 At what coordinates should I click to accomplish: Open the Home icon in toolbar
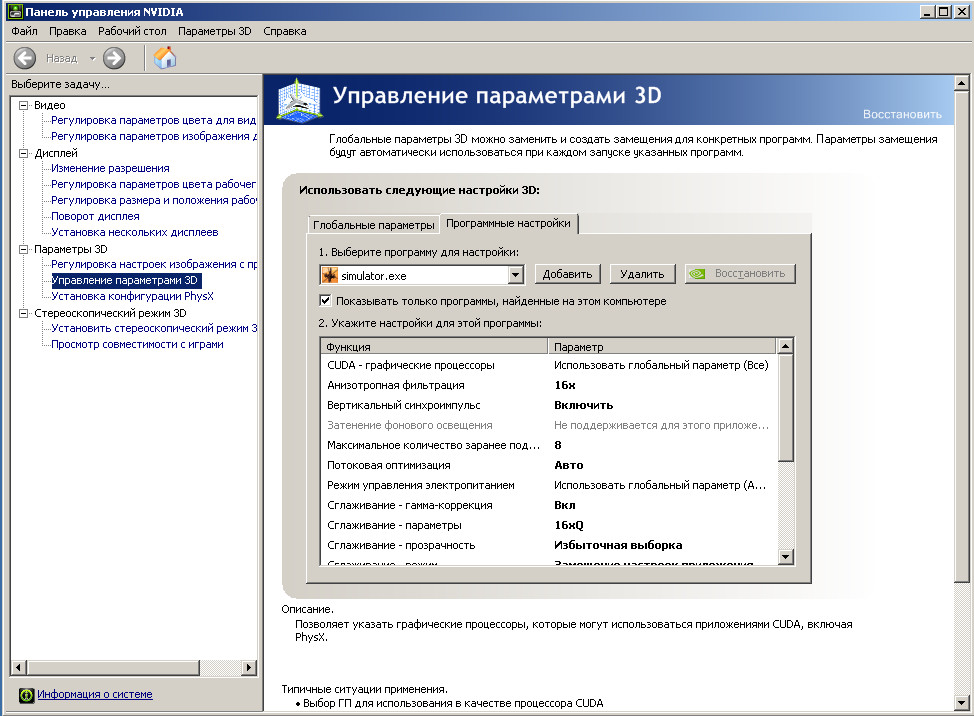[165, 58]
